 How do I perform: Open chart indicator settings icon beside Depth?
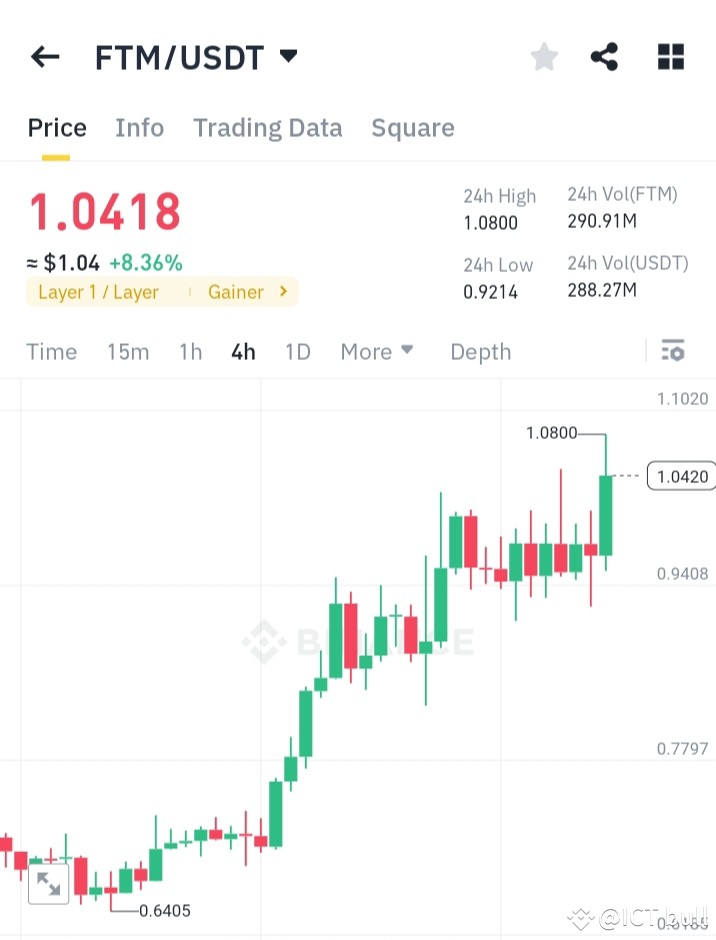click(673, 351)
